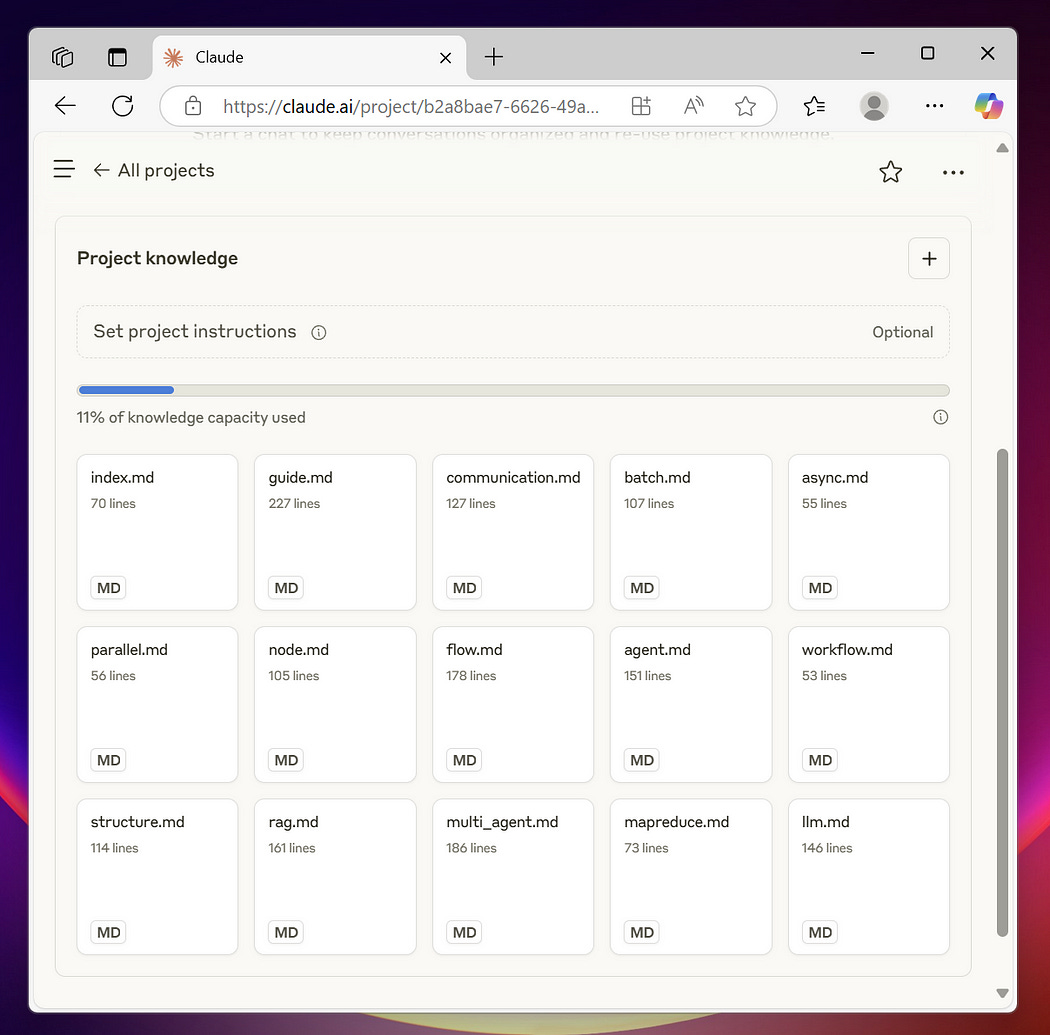The width and height of the screenshot is (1050, 1035).
Task: Open the browser profile menu
Action: click(x=874, y=106)
